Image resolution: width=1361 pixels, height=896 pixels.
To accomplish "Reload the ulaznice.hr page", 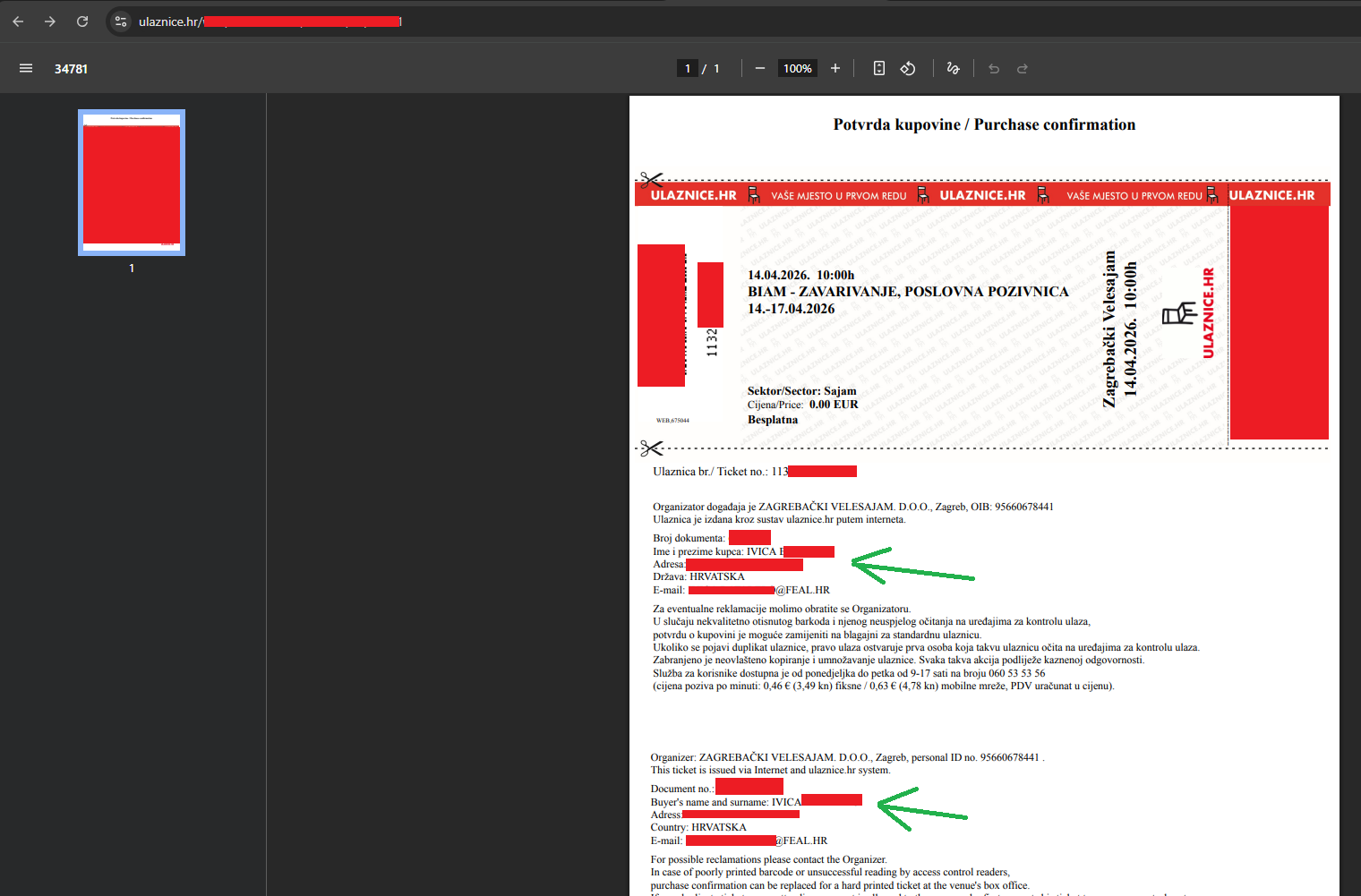I will point(82,21).
